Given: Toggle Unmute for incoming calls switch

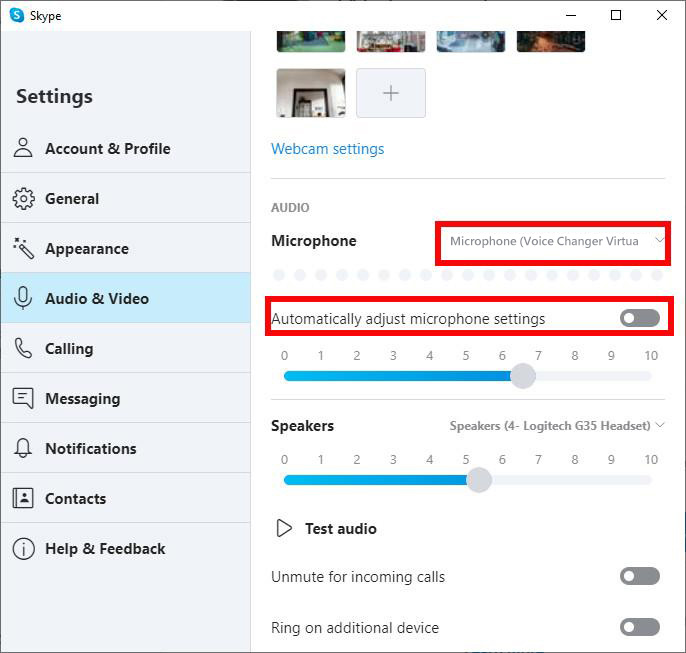Looking at the screenshot, I should pyautogui.click(x=640, y=576).
